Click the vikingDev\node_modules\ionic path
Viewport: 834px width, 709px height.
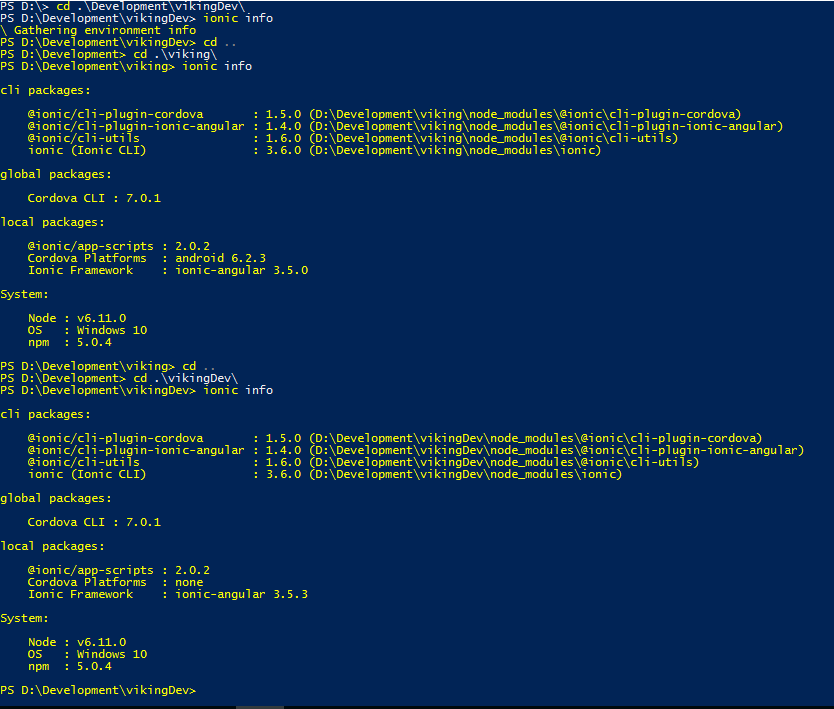pos(465,474)
